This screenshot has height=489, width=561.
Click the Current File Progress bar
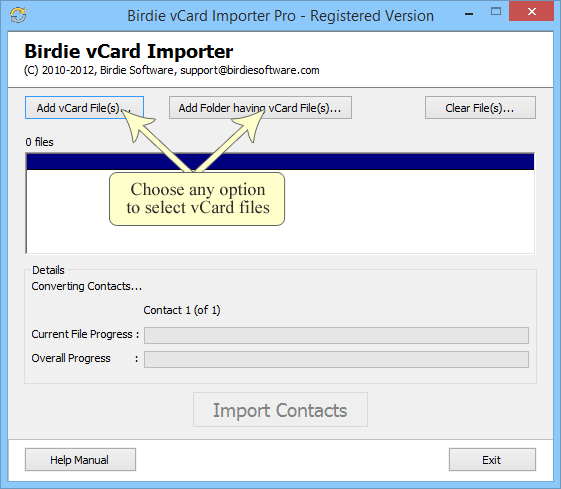336,335
